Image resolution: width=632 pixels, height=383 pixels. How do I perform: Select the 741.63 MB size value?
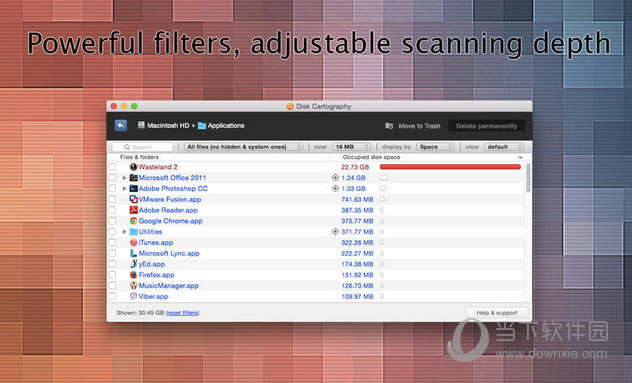coord(357,199)
